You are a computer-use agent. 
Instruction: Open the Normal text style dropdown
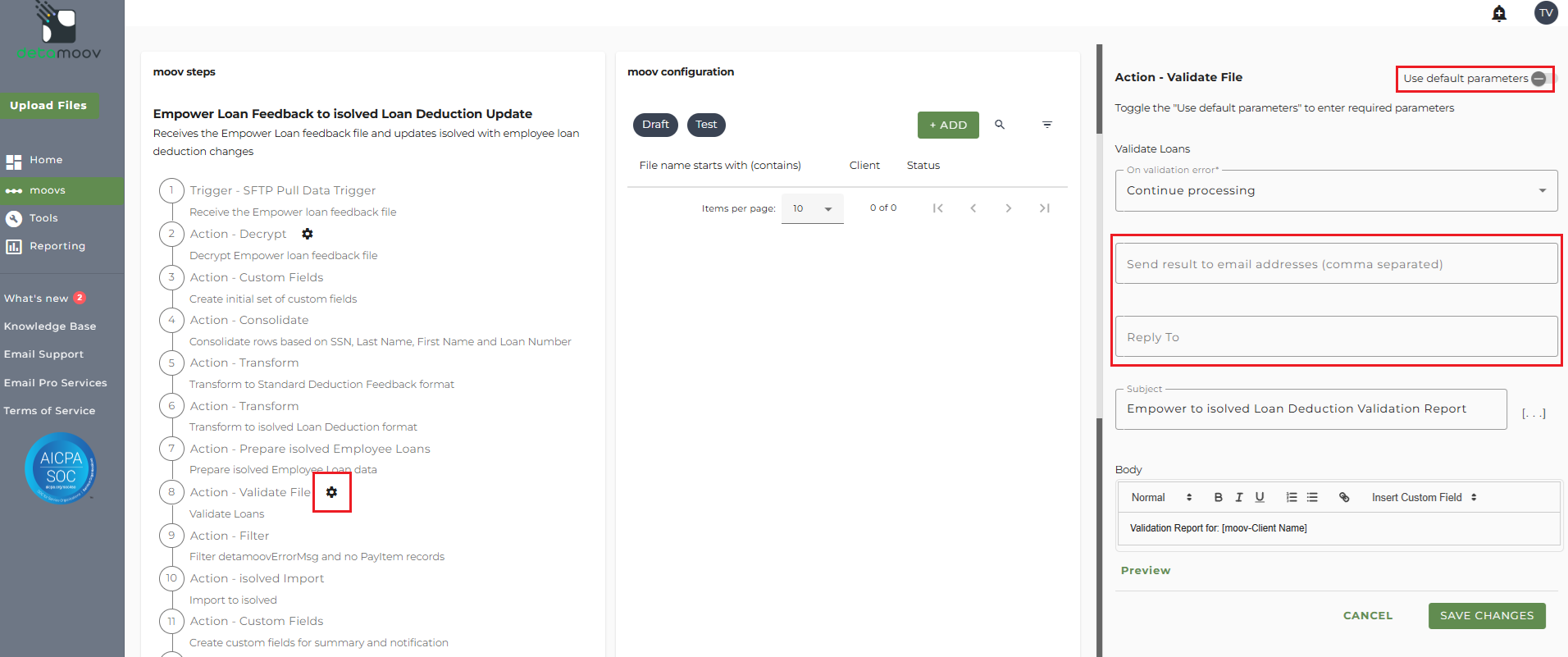1161,498
